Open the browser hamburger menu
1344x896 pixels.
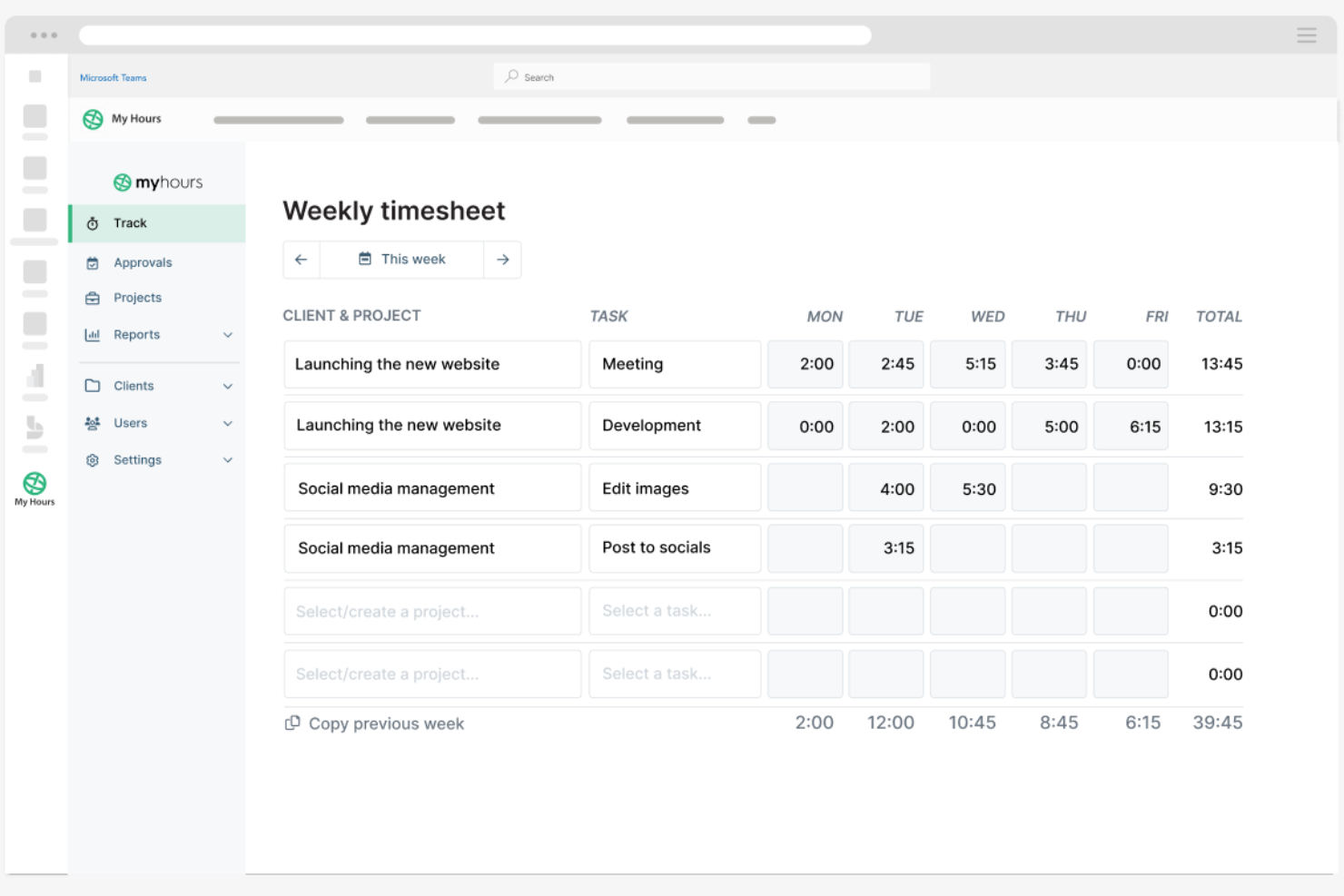(x=1306, y=34)
